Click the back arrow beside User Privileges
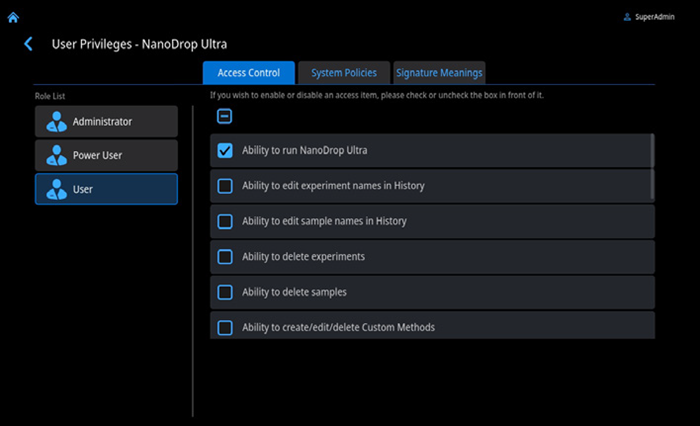The width and height of the screenshot is (700, 426). [x=28, y=44]
